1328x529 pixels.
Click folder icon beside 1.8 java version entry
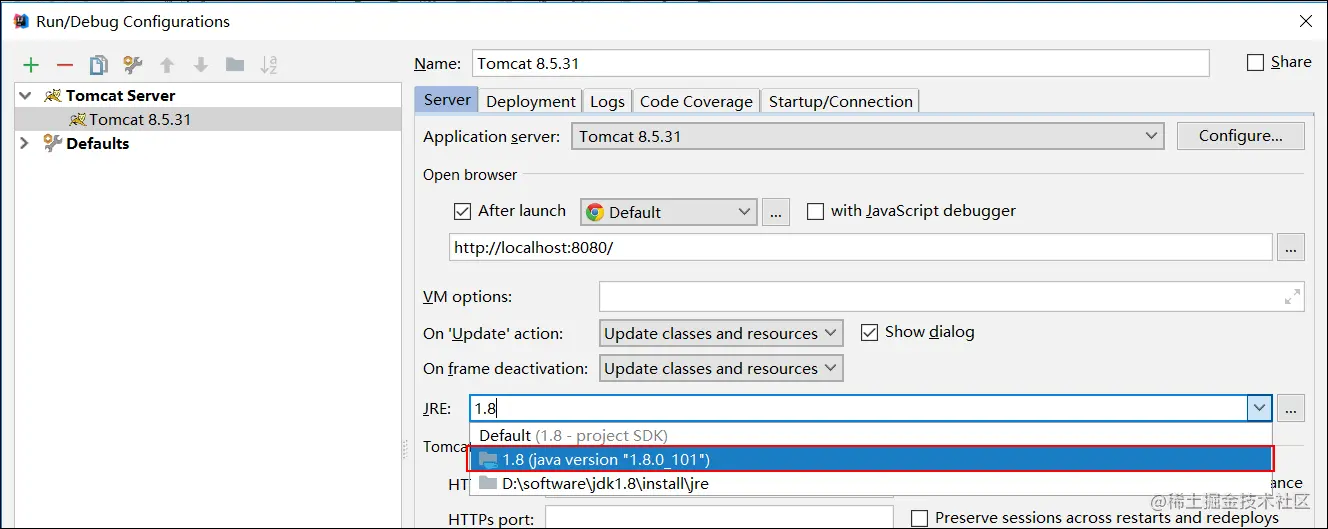tap(488, 459)
